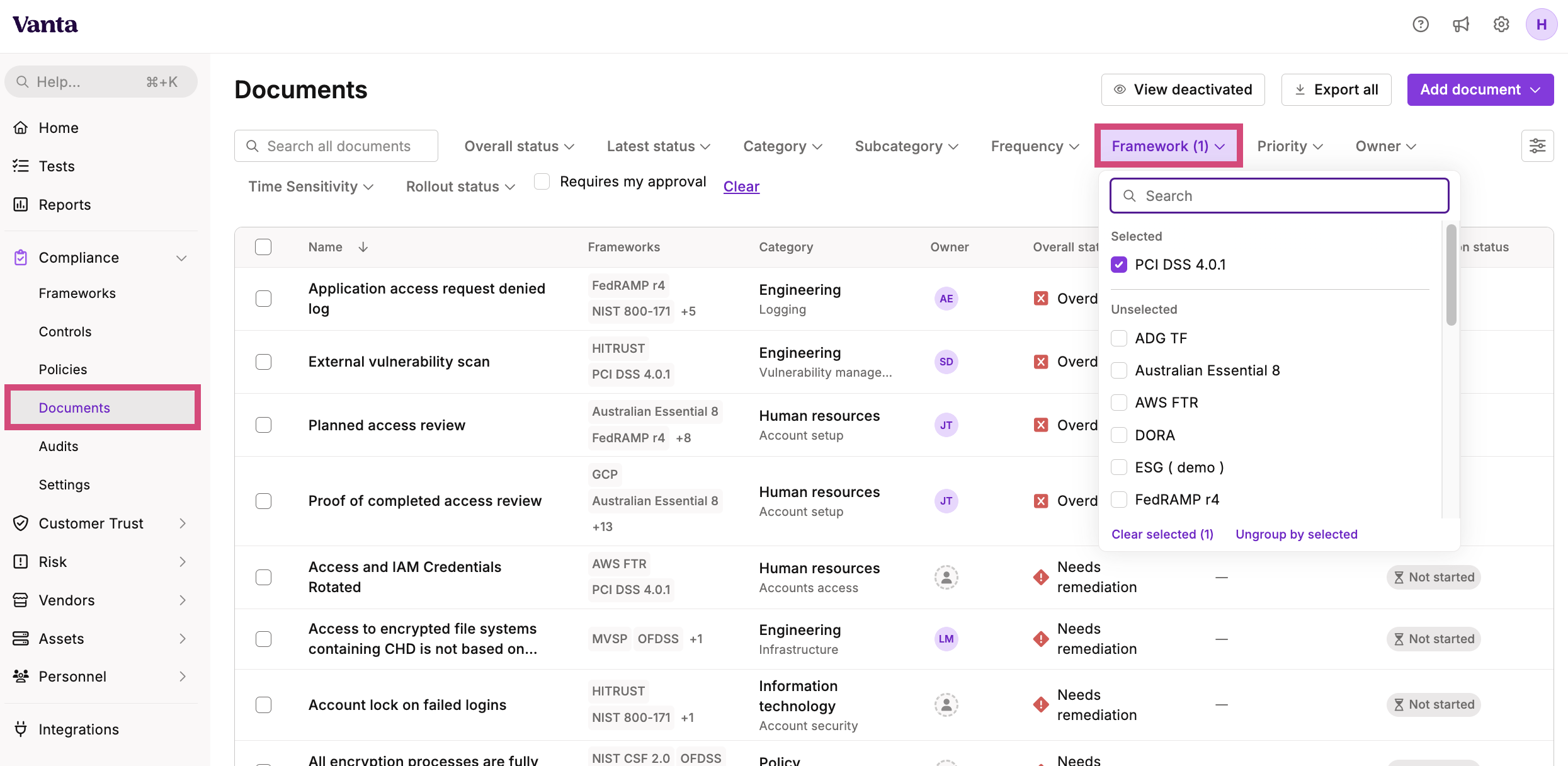Go to Audits in the sidebar
The image size is (1568, 766).
(59, 447)
